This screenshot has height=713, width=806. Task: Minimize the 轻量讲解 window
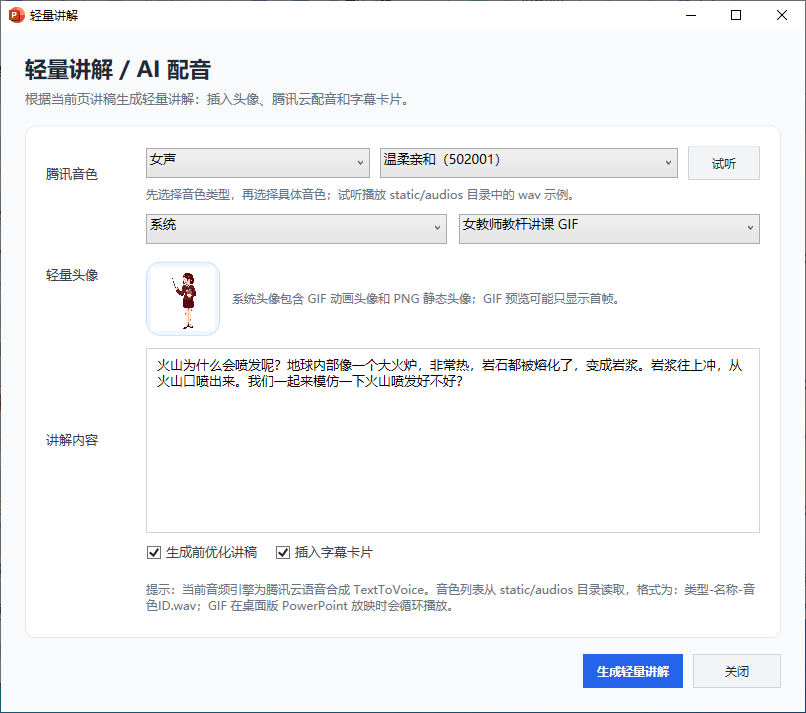(x=691, y=15)
